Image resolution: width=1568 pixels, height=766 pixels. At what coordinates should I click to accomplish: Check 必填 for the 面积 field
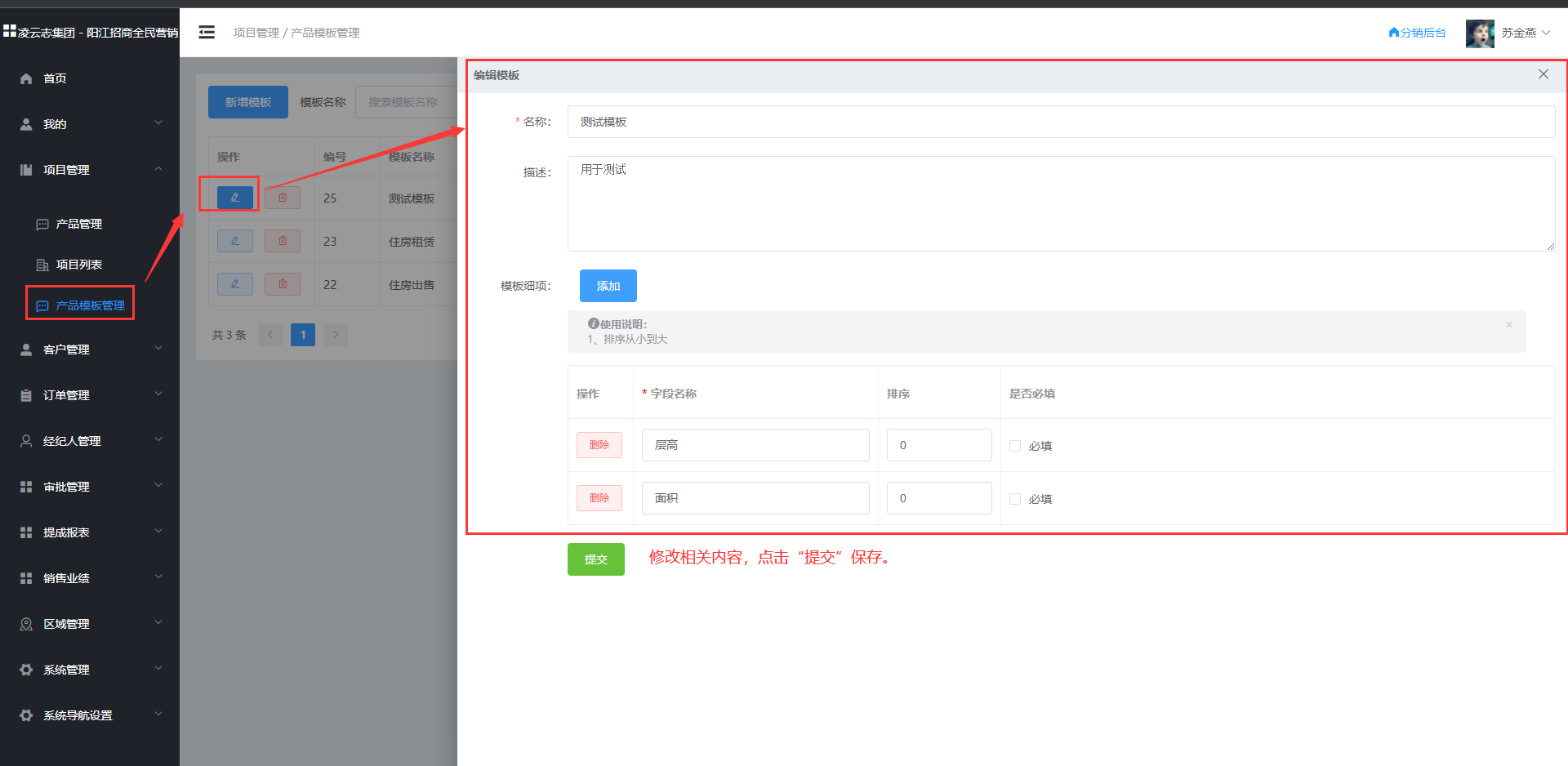(1015, 499)
